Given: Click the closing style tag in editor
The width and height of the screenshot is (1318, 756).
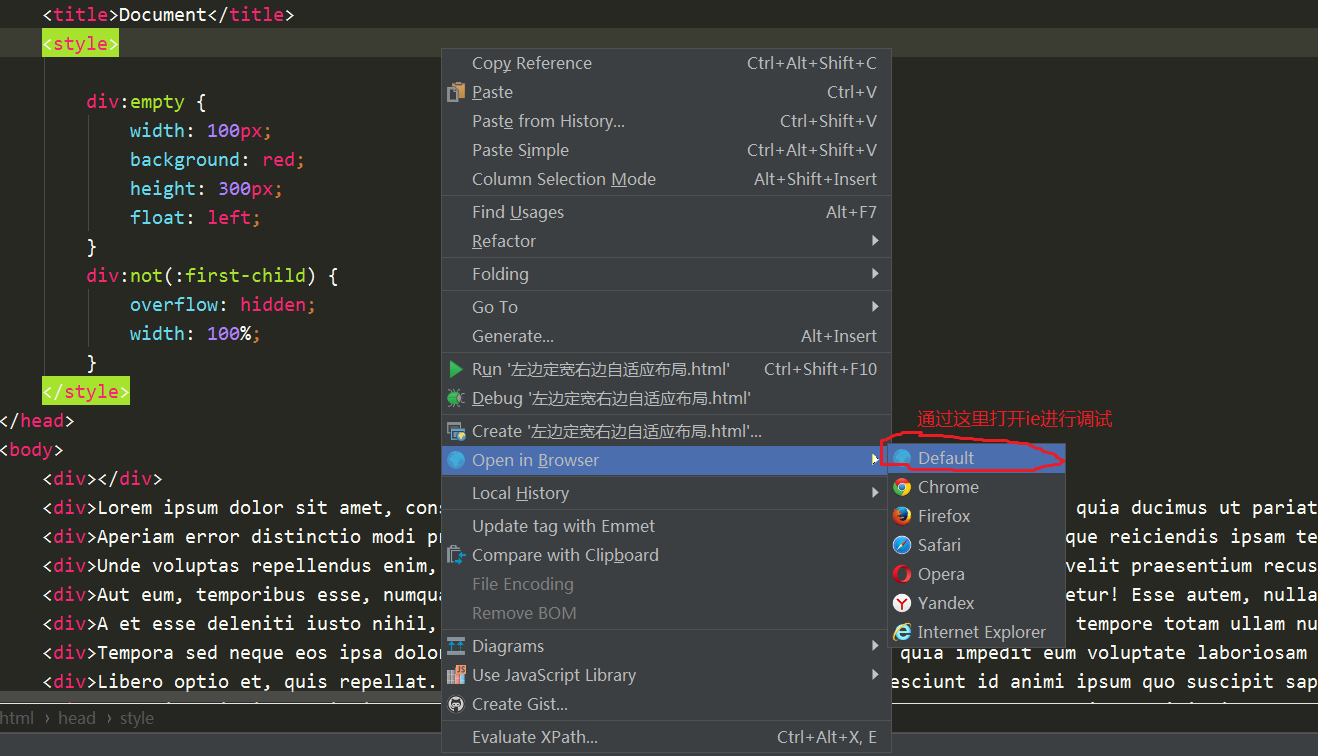Looking at the screenshot, I should click(x=86, y=391).
